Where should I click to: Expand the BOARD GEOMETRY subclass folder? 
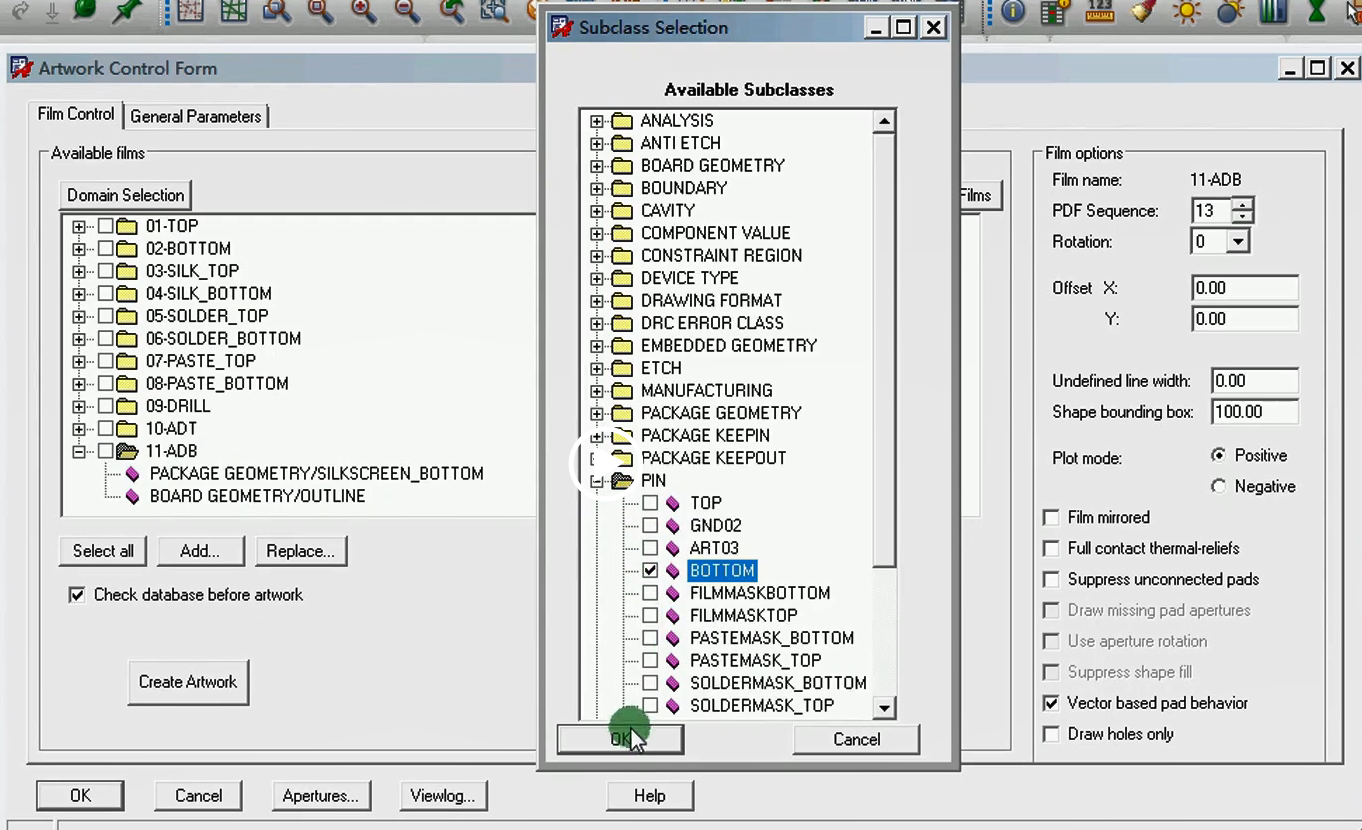coord(597,166)
